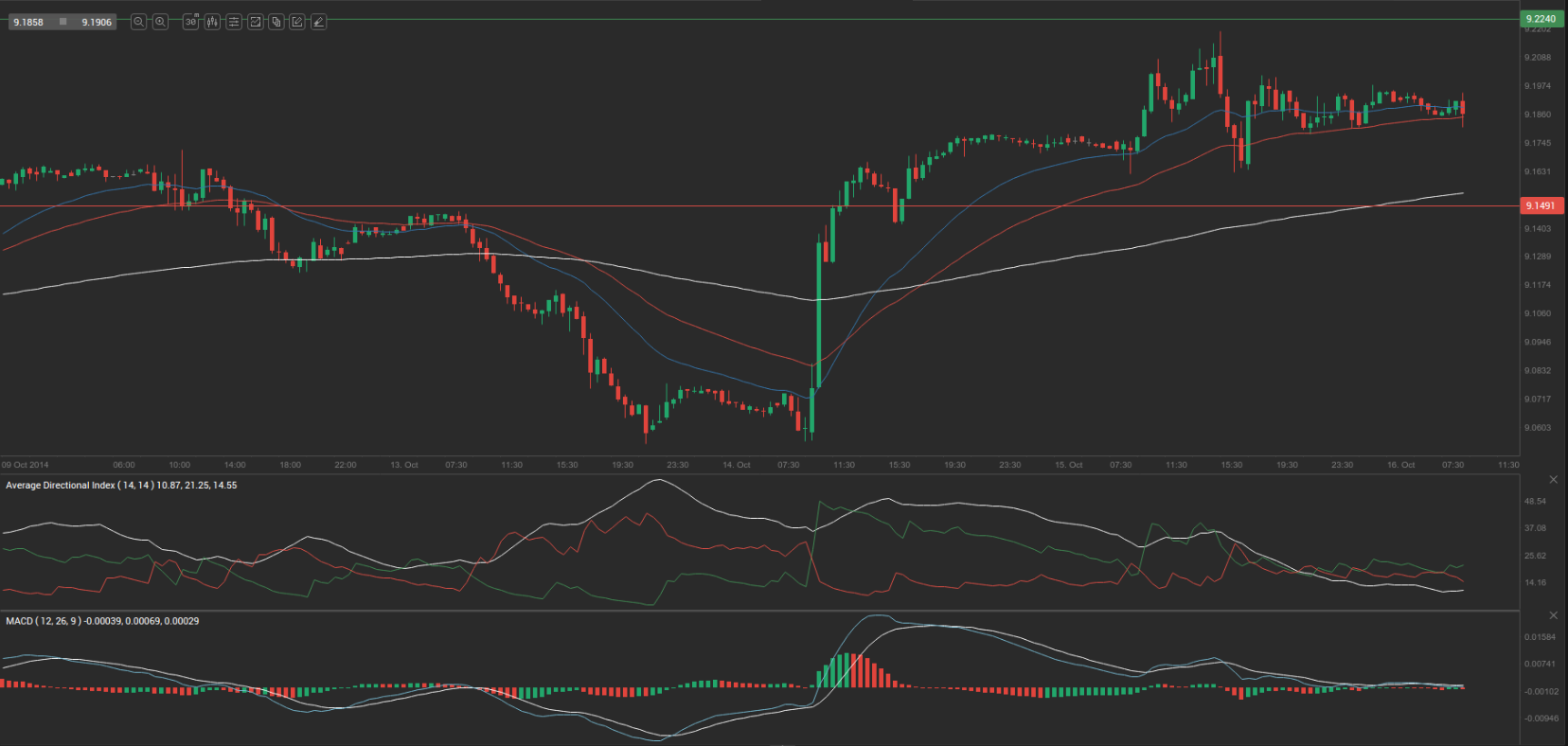This screenshot has width=1568, height=746.
Task: Click the 9.1858 sell price
Action: (28, 22)
